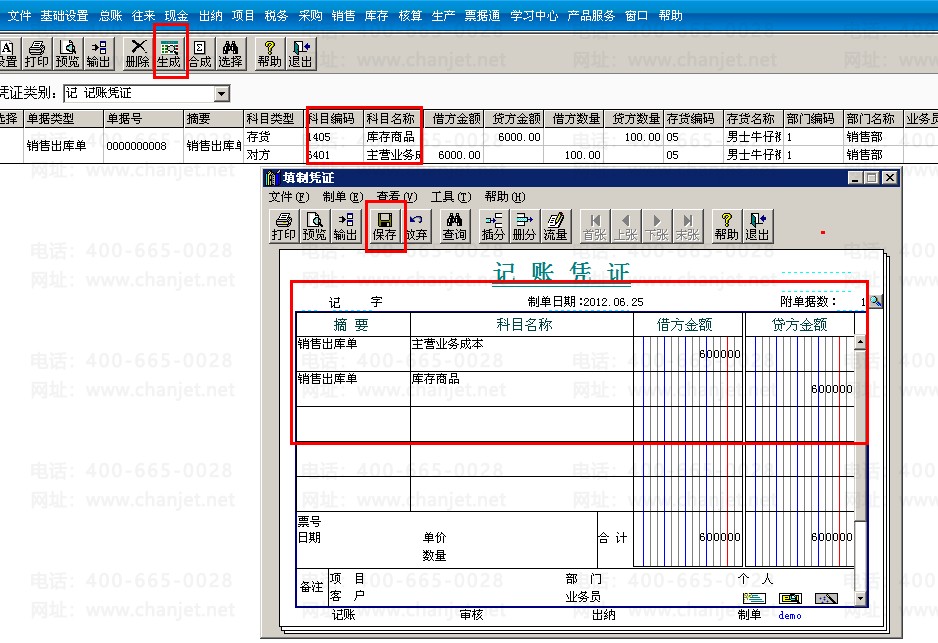Click the 部门名称 column header
Image resolution: width=938 pixels, height=643 pixels.
(873, 118)
